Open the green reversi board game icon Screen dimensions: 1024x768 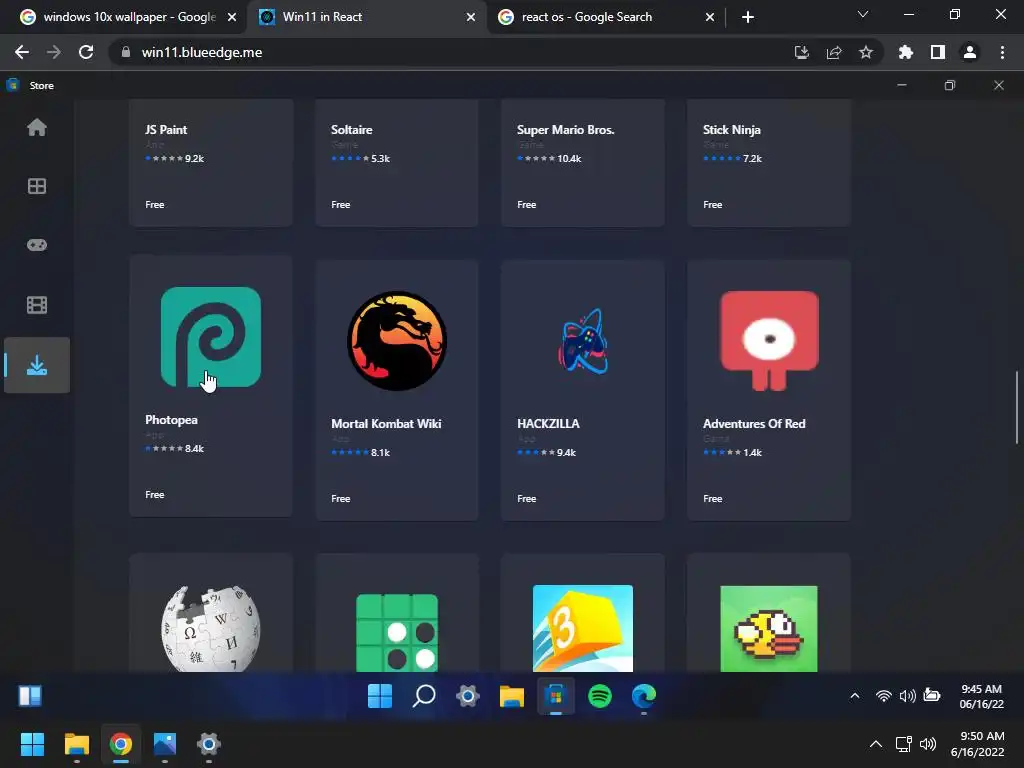click(396, 632)
